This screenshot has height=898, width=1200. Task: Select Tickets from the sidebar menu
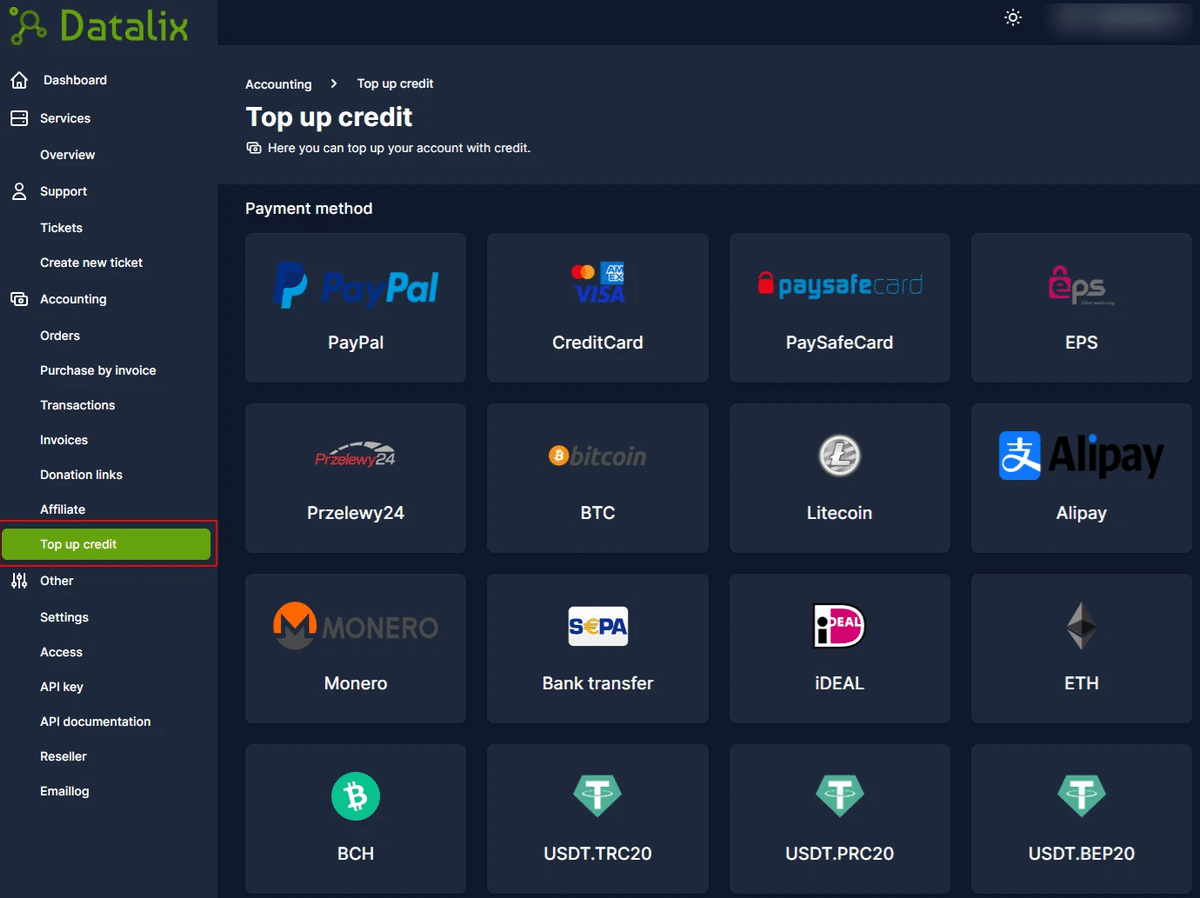tap(61, 227)
